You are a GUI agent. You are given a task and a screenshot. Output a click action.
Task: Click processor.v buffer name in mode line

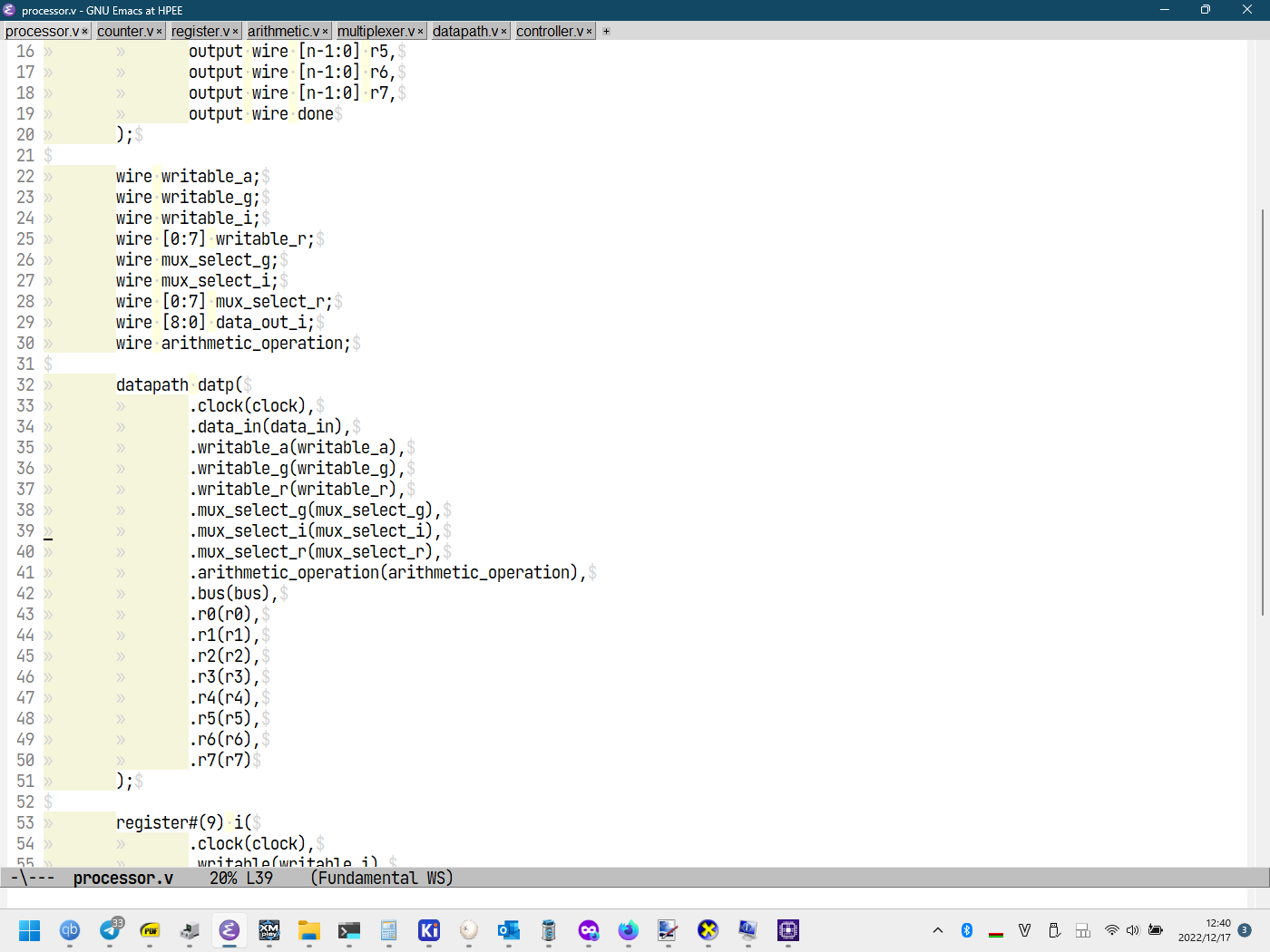point(122,878)
